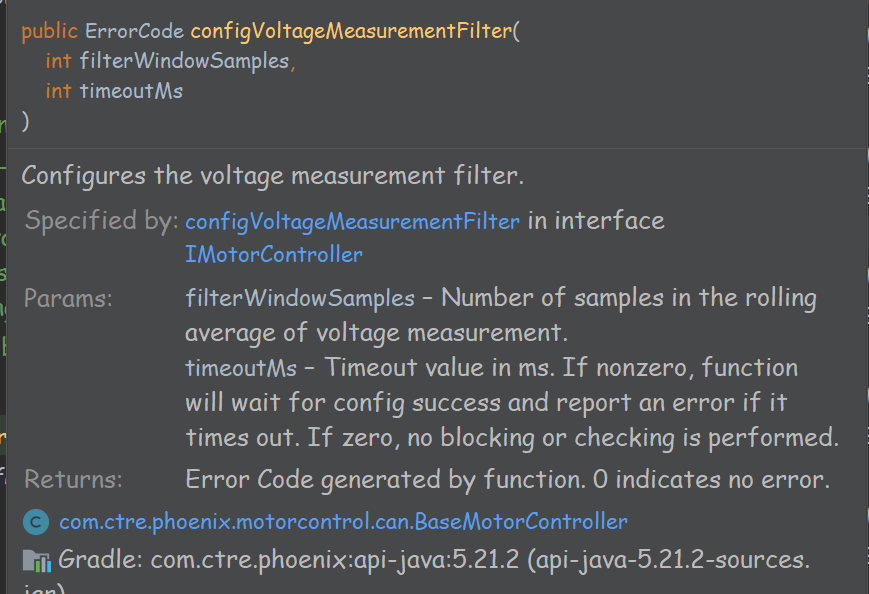Image resolution: width=869 pixels, height=594 pixels.
Task: Click the configVoltageMeasurementFilter method name in the signature
Action: pos(351,31)
